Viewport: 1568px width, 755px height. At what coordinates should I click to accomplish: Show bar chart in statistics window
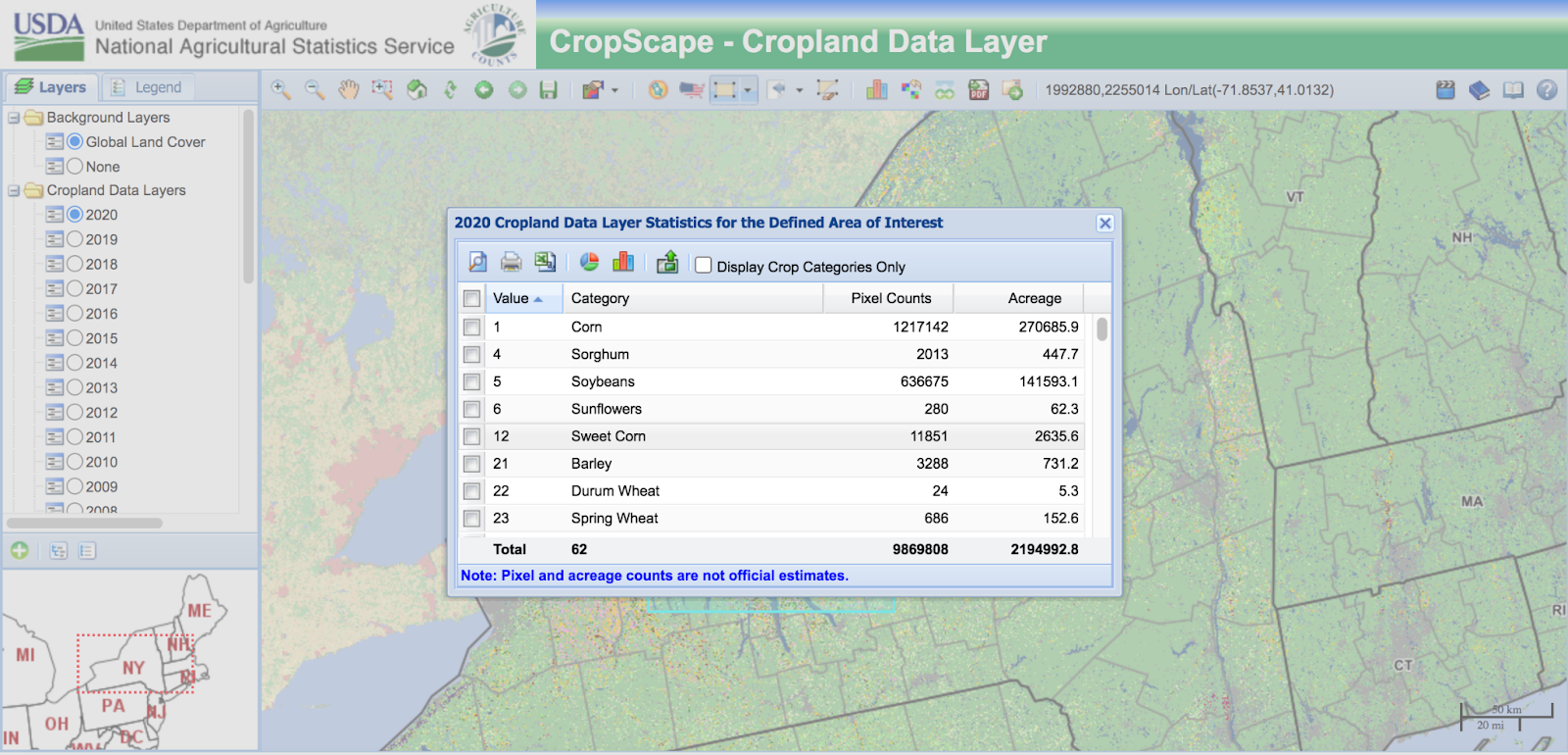click(x=623, y=262)
